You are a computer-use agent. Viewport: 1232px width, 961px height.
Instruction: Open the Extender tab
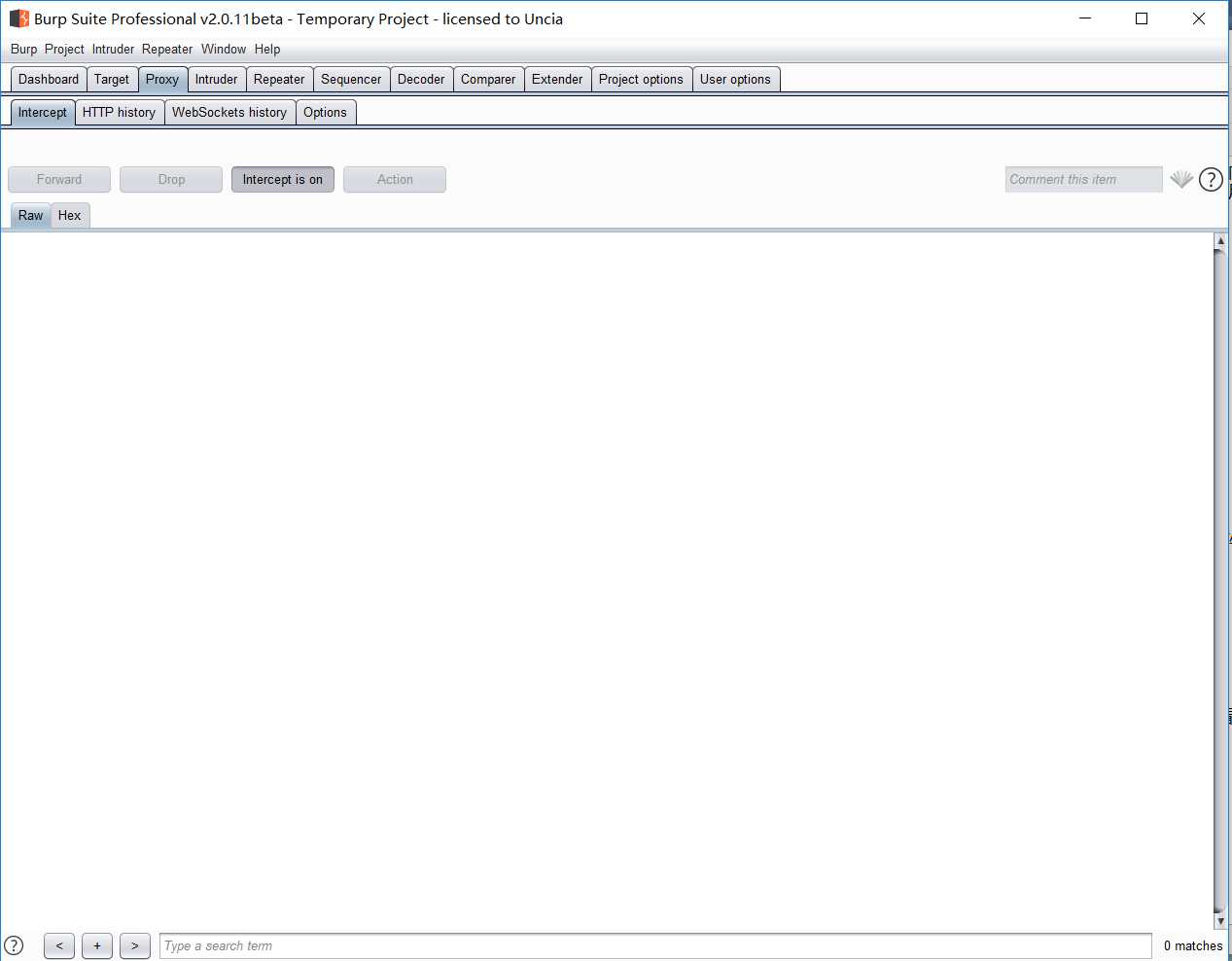pos(557,79)
